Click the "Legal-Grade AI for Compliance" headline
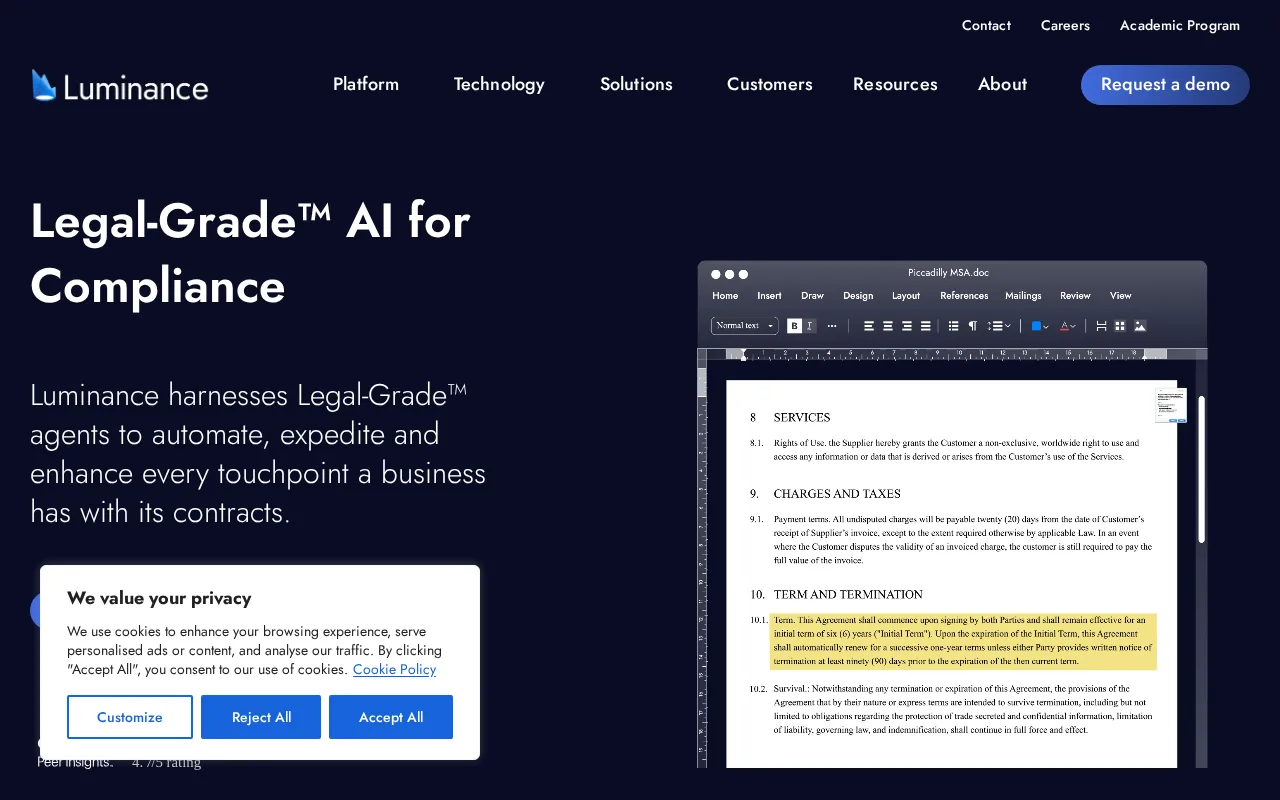 tap(250, 253)
